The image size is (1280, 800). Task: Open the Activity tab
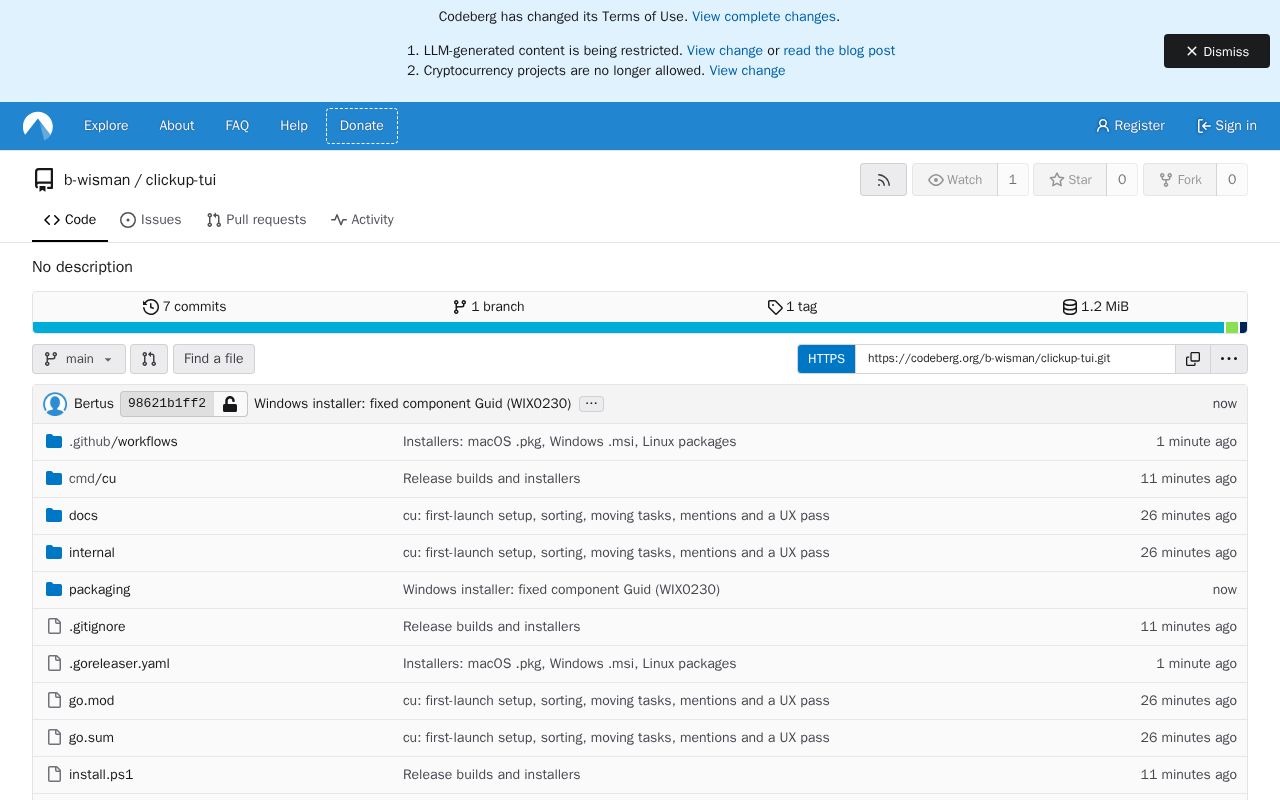point(362,220)
